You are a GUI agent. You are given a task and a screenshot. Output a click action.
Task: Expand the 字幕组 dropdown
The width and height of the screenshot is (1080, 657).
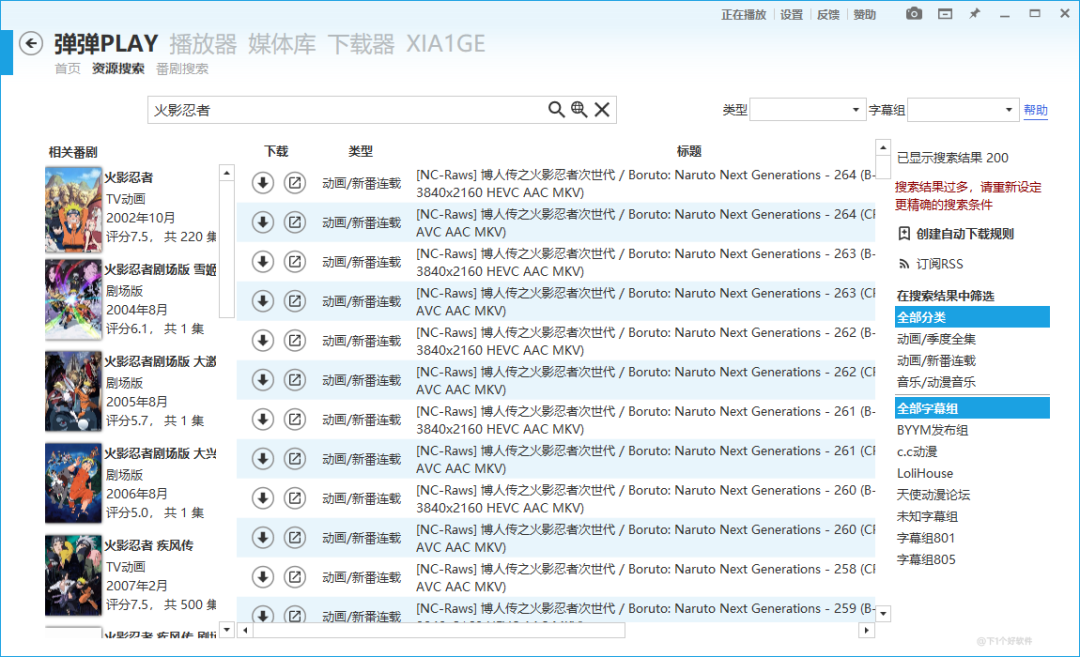point(962,109)
